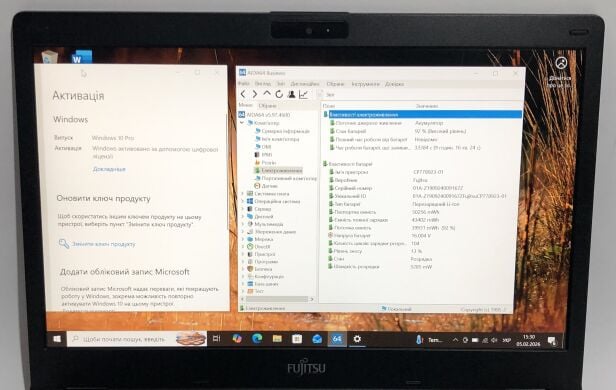Expand the DirectX tree node

(x=242, y=247)
